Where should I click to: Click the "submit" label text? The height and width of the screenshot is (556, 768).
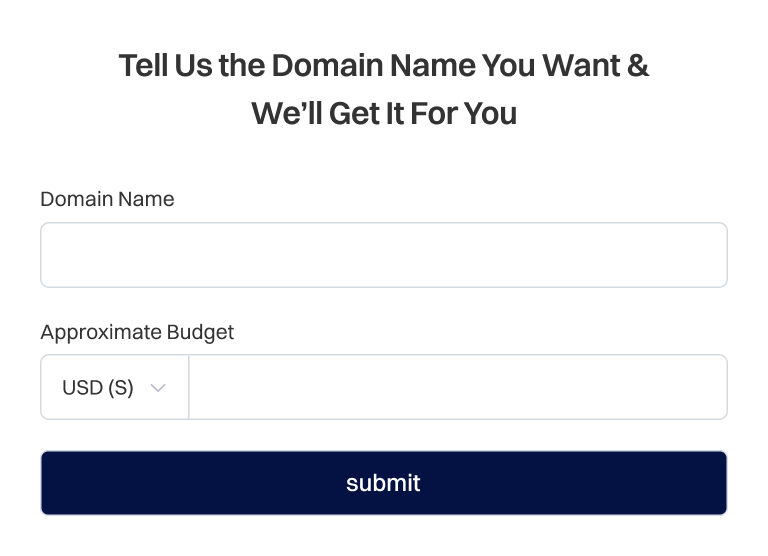(x=383, y=483)
